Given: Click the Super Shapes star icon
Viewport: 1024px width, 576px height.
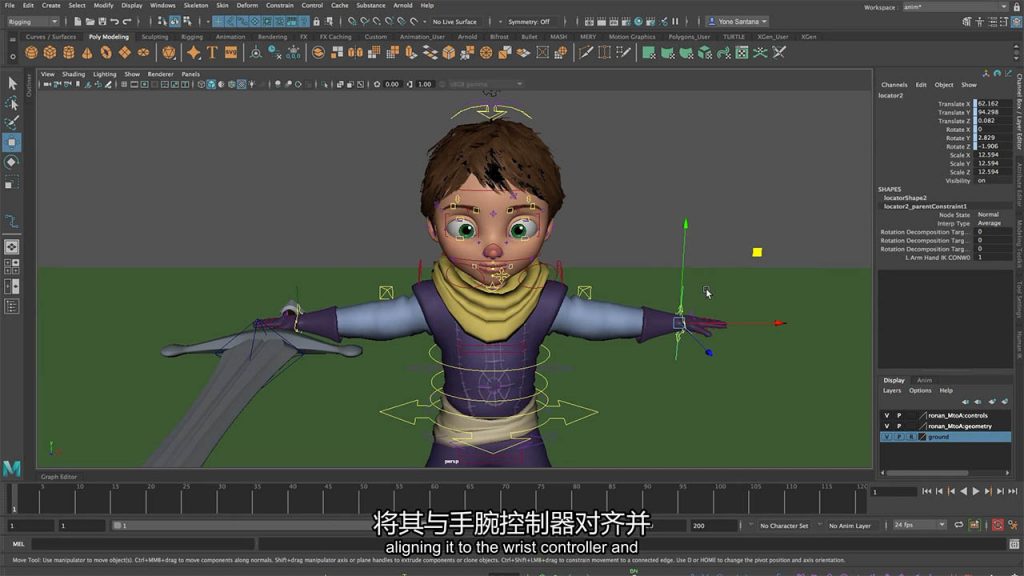Looking at the screenshot, I should point(193,53).
